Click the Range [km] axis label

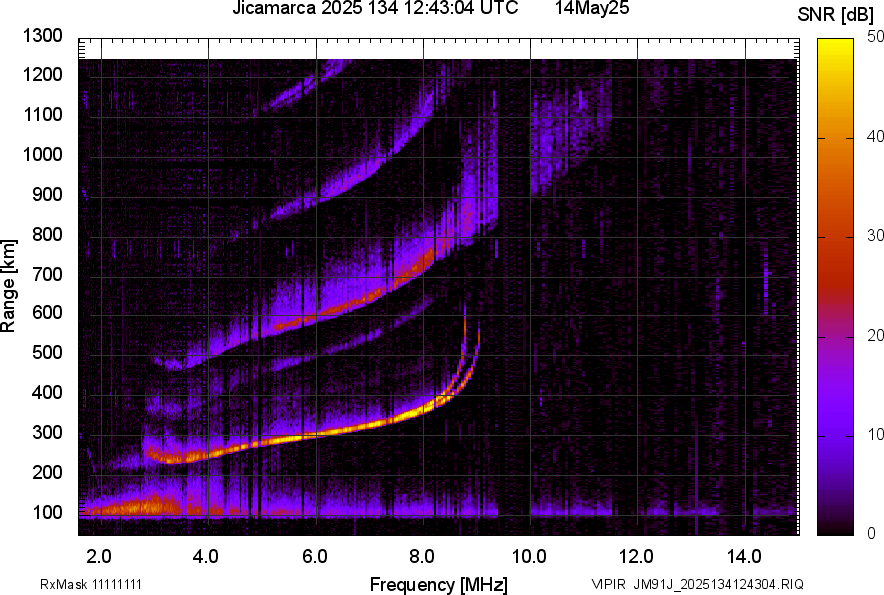coord(8,286)
